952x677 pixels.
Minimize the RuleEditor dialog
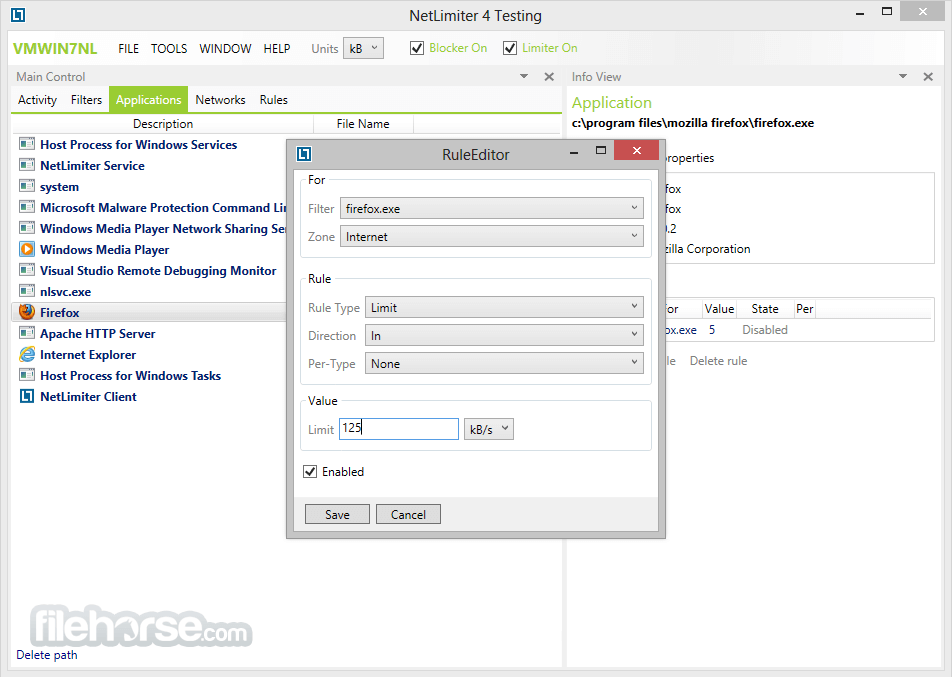click(x=574, y=151)
